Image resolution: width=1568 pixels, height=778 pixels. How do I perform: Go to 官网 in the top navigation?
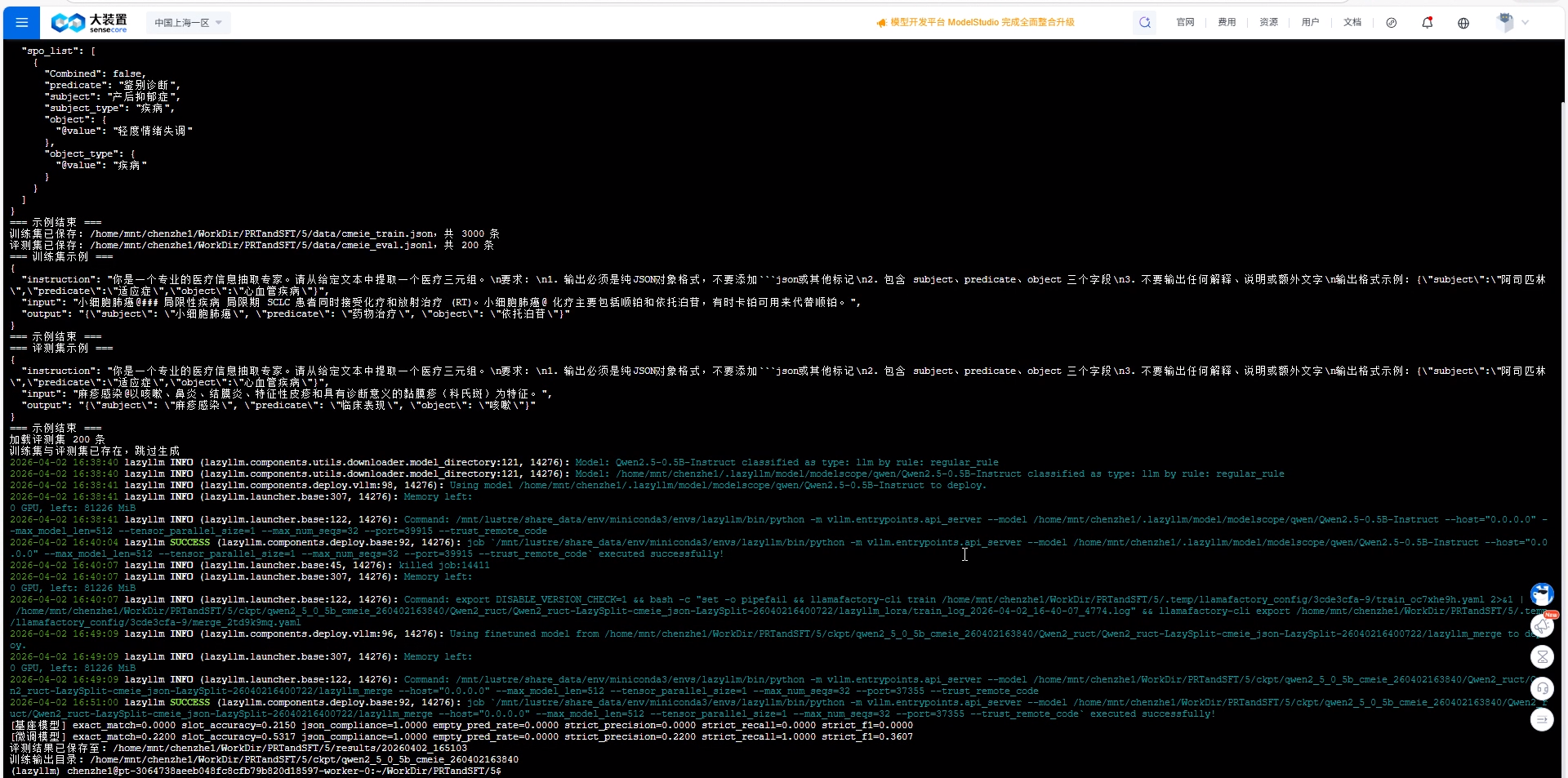[x=1185, y=23]
